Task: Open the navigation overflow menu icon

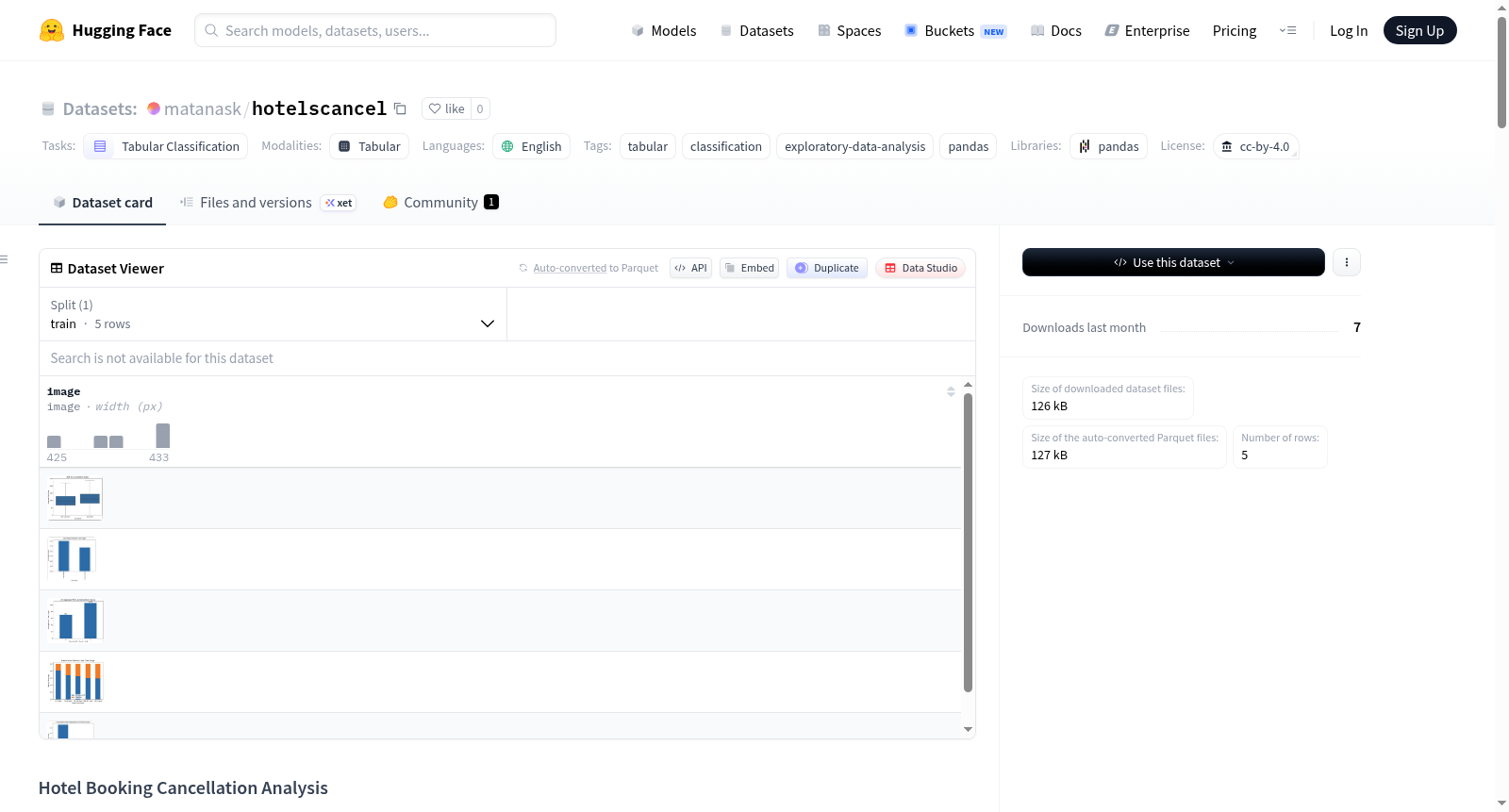Action: pyautogui.click(x=1287, y=30)
